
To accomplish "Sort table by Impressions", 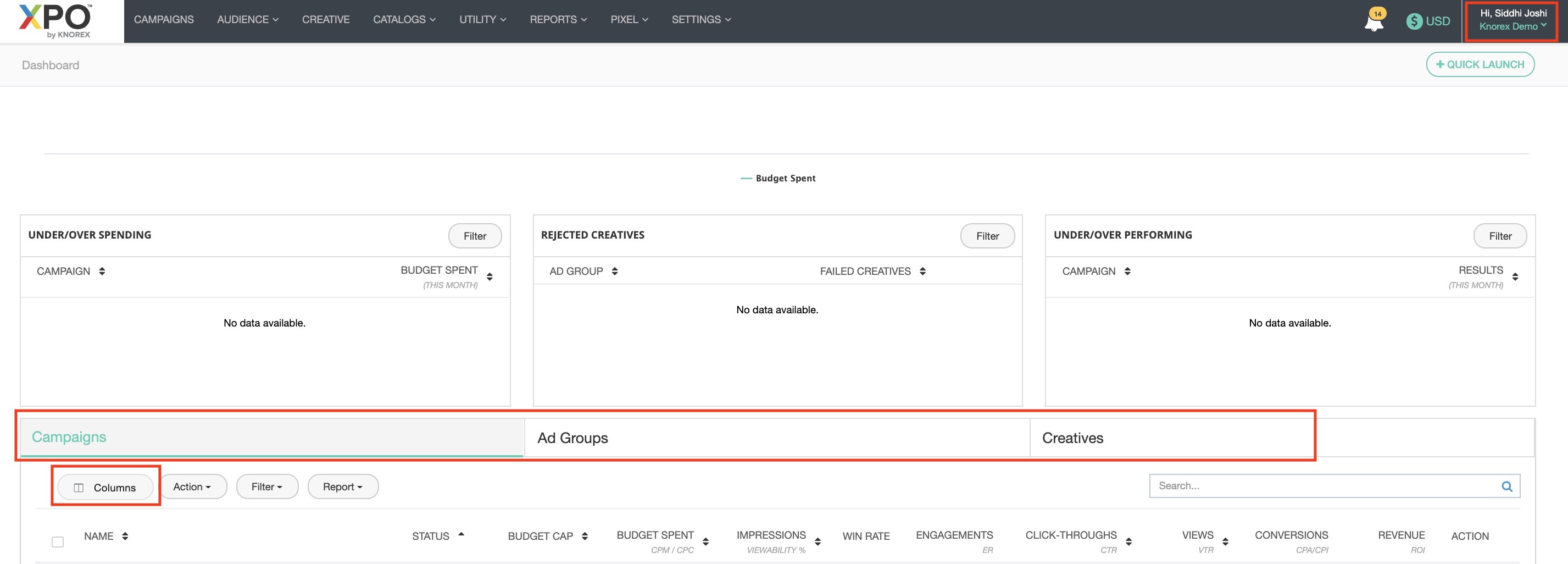I will (x=818, y=541).
